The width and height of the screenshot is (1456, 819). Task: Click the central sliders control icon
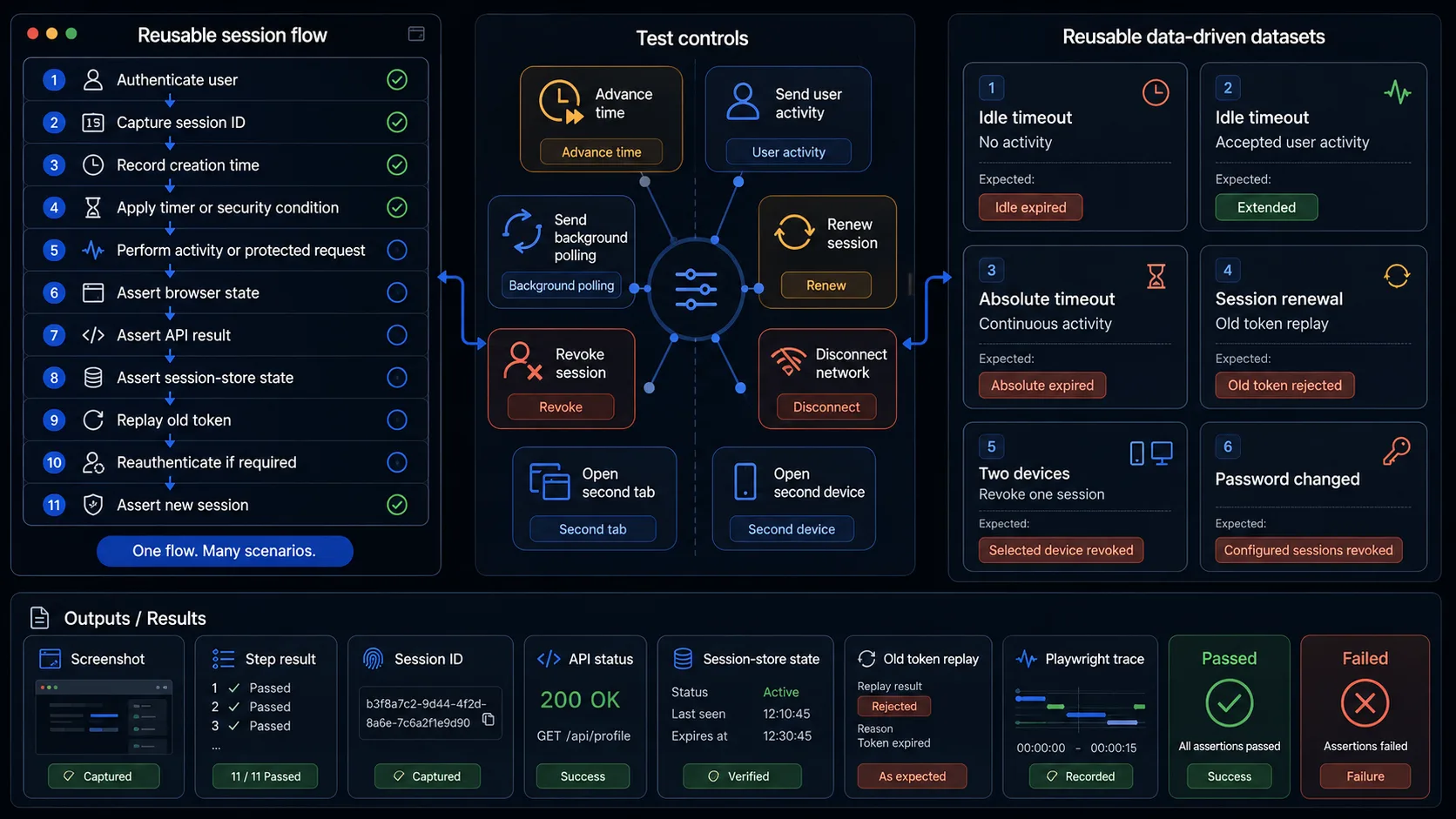point(696,290)
